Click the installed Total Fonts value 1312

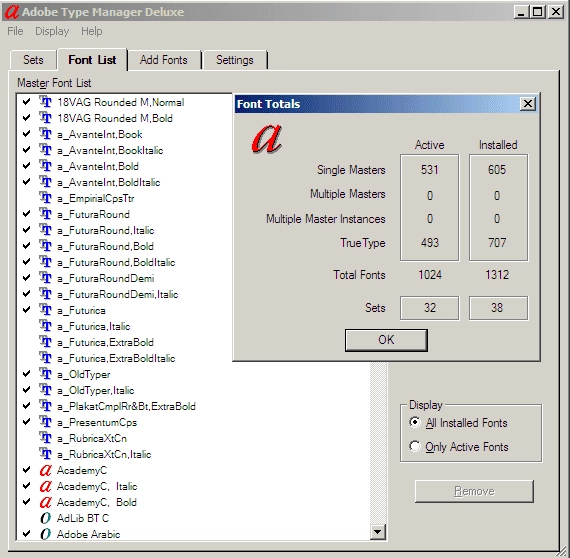[497, 274]
